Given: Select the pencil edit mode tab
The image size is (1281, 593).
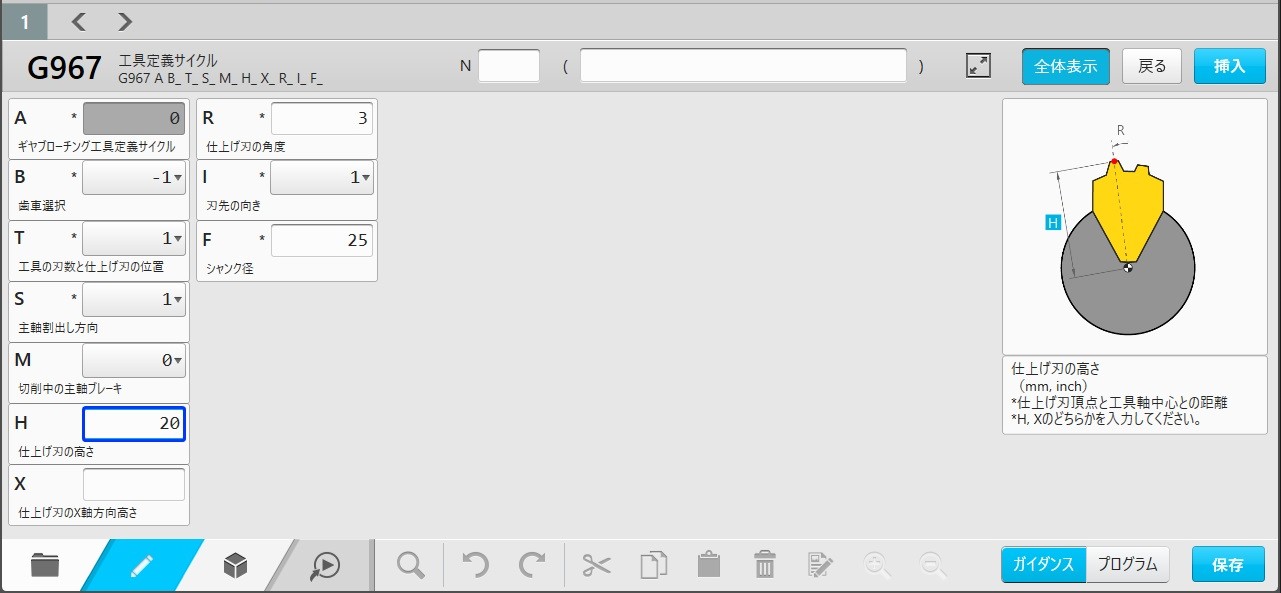Looking at the screenshot, I should (141, 565).
